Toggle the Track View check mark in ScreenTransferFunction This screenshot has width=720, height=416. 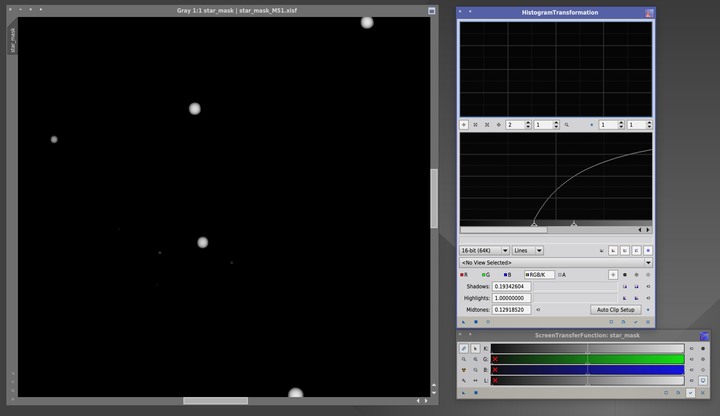(x=690, y=393)
